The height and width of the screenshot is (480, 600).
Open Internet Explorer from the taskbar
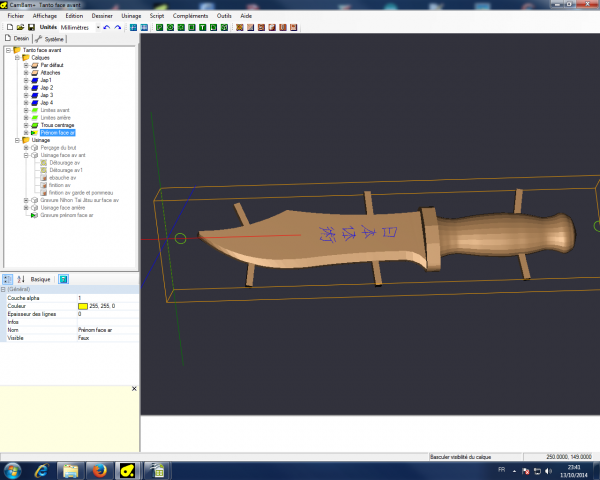coord(41,471)
